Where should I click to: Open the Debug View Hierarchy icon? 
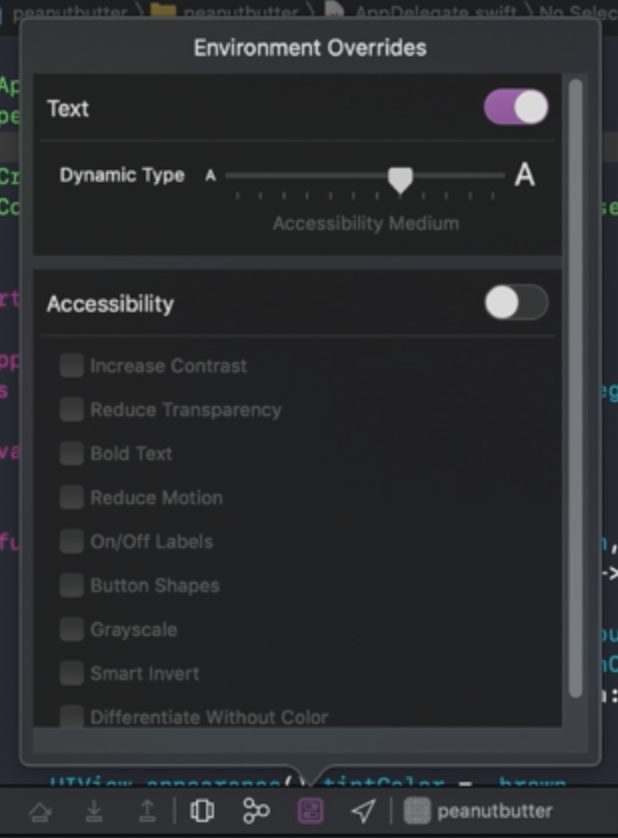click(x=202, y=811)
